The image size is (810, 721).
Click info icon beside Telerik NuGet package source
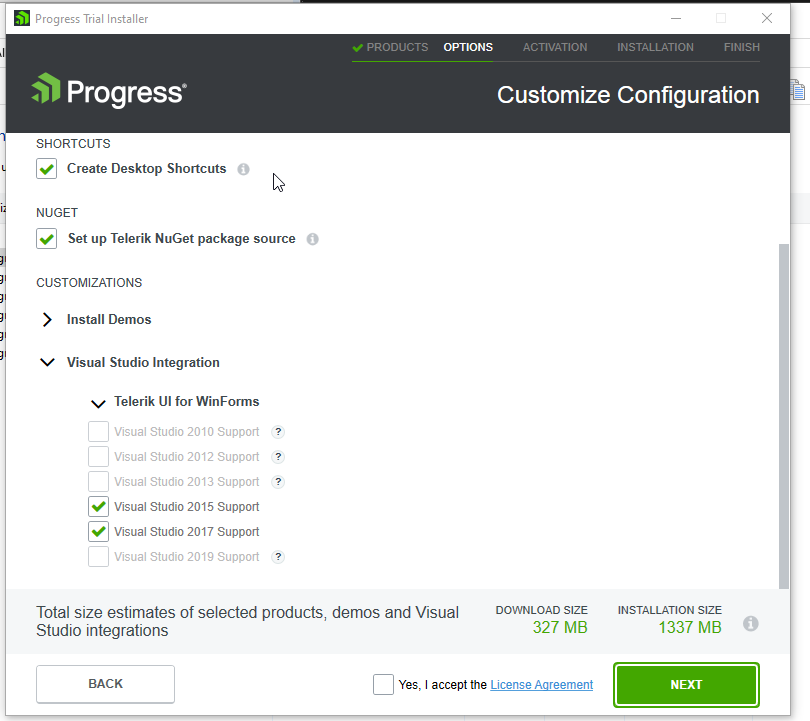coord(313,239)
